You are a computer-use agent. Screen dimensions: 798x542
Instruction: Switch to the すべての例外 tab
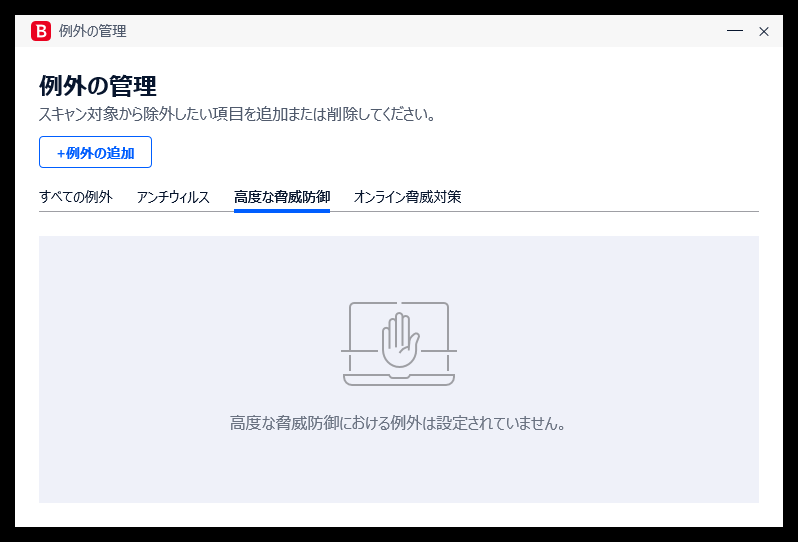click(76, 197)
